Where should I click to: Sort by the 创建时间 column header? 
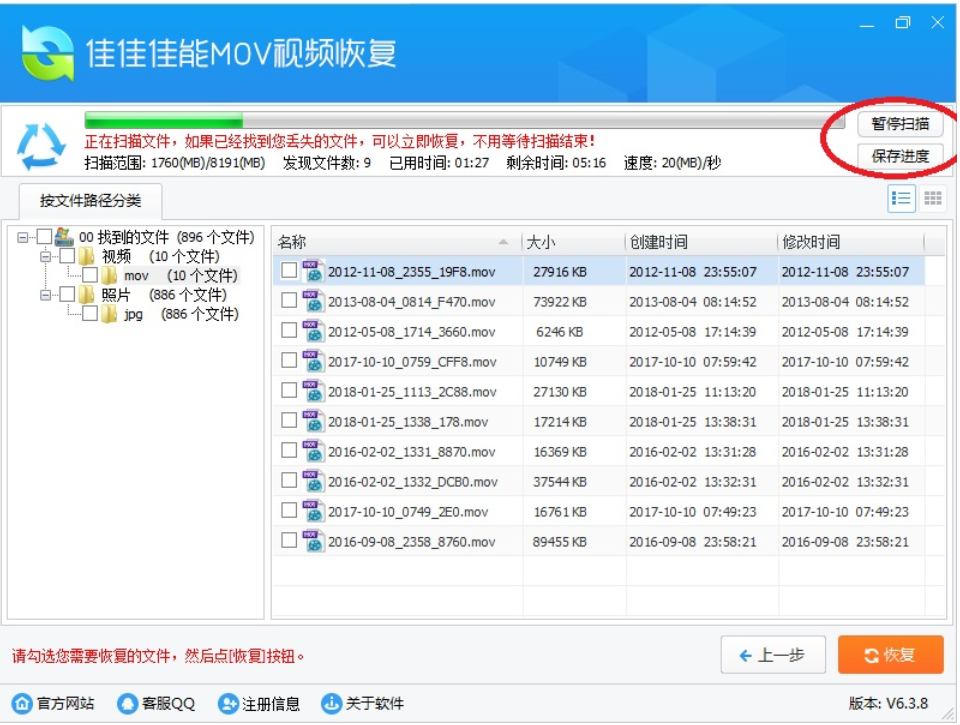tap(702, 242)
